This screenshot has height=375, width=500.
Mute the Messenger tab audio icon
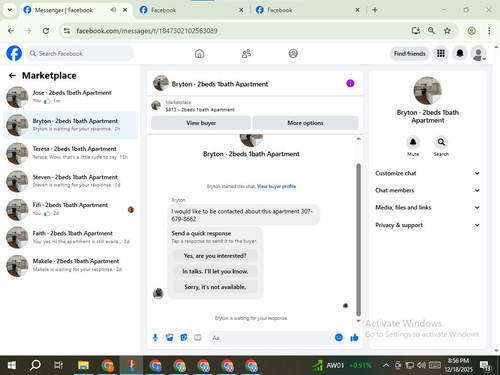(113, 10)
